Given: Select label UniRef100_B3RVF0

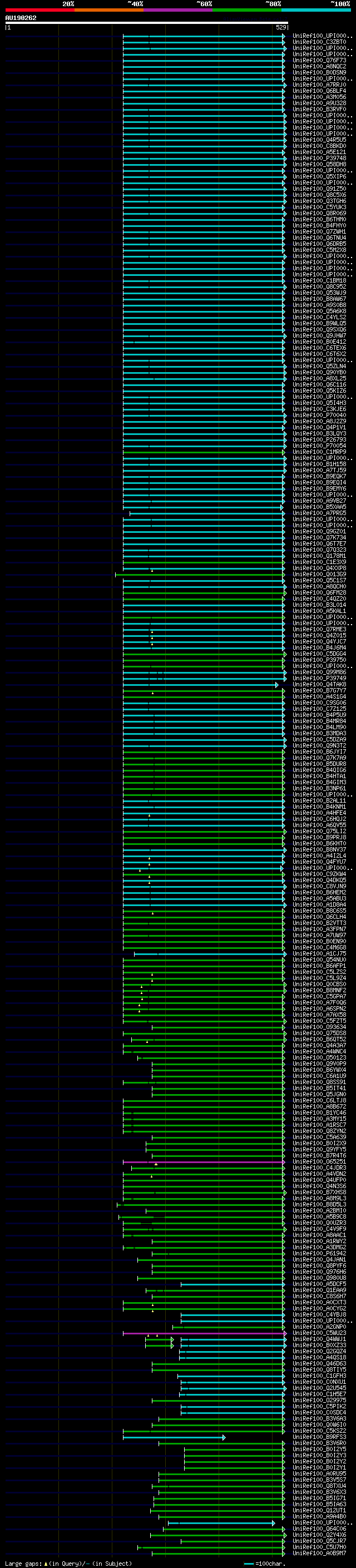Looking at the screenshot, I should (x=319, y=109).
